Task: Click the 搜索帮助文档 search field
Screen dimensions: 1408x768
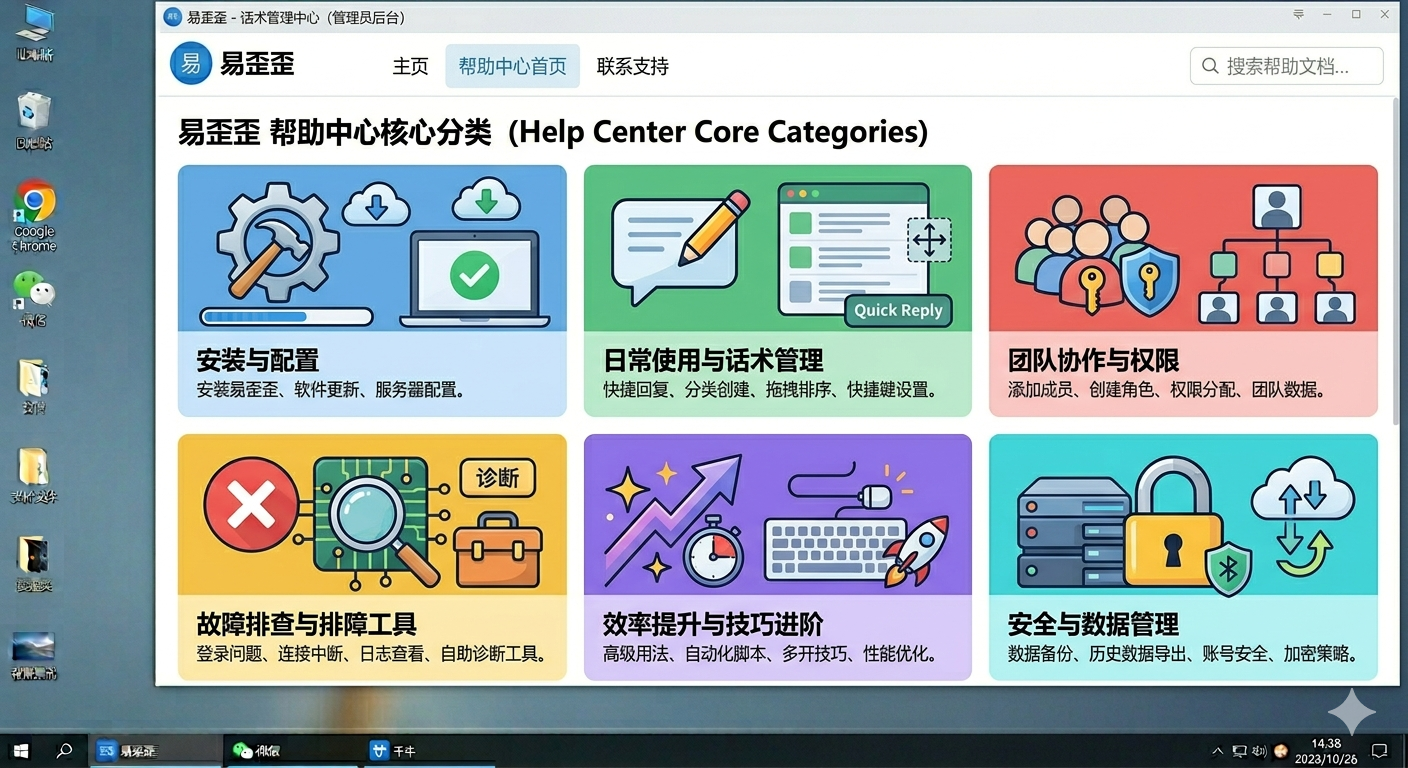Action: click(x=1286, y=65)
